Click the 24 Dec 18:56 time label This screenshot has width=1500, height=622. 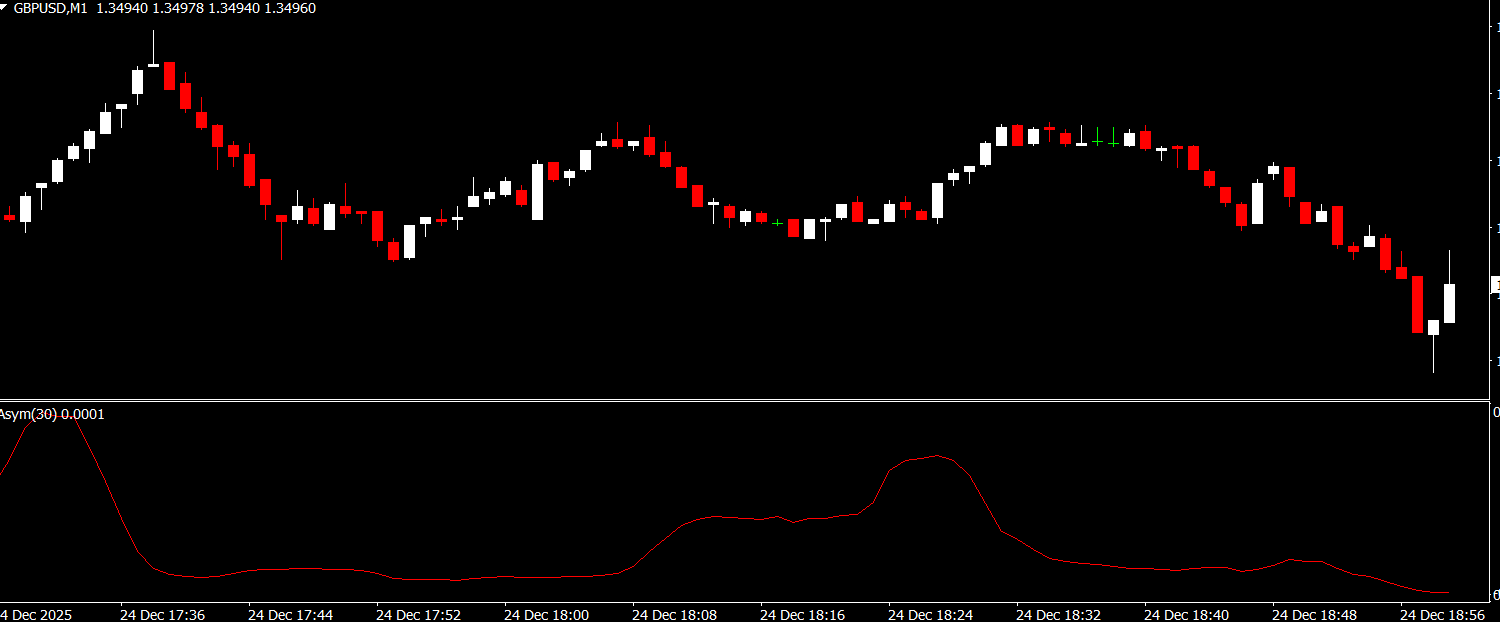(1442, 614)
